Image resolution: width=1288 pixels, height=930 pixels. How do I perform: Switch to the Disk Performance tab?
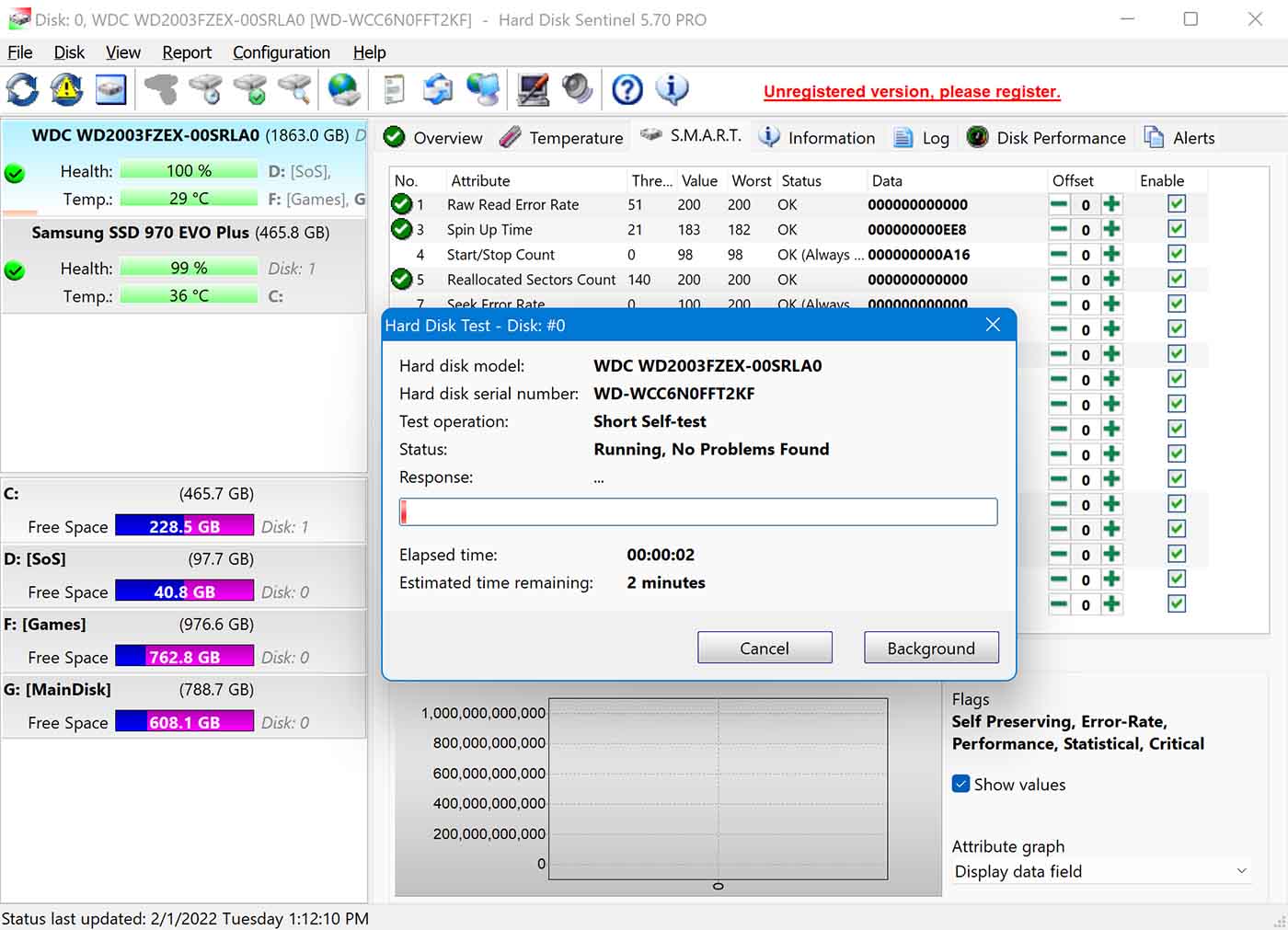coord(1047,138)
